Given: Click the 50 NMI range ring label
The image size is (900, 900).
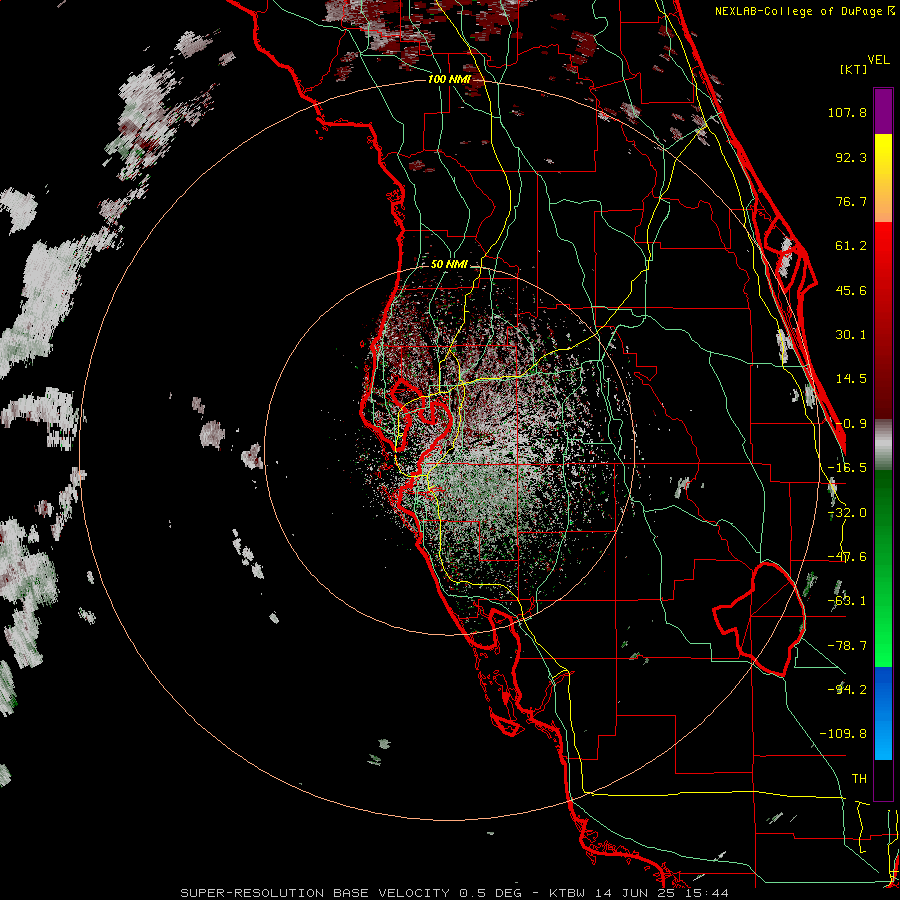Looking at the screenshot, I should click(449, 265).
